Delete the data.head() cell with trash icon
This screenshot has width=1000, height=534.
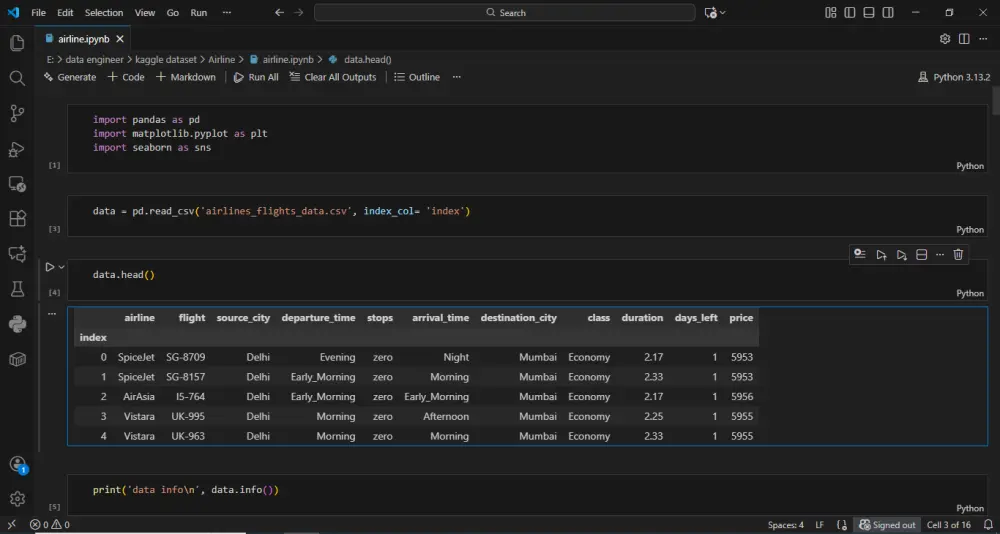[958, 255]
